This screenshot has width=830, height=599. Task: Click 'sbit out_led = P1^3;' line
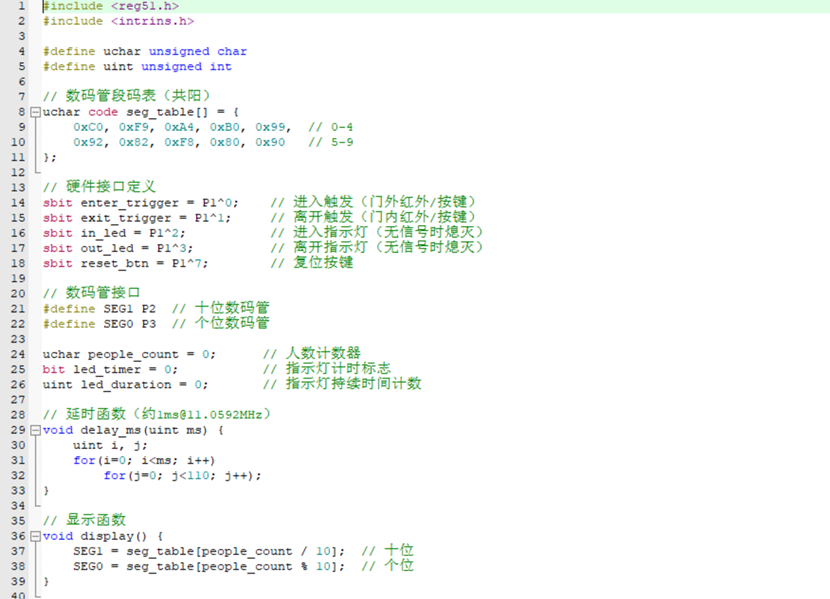(118, 248)
